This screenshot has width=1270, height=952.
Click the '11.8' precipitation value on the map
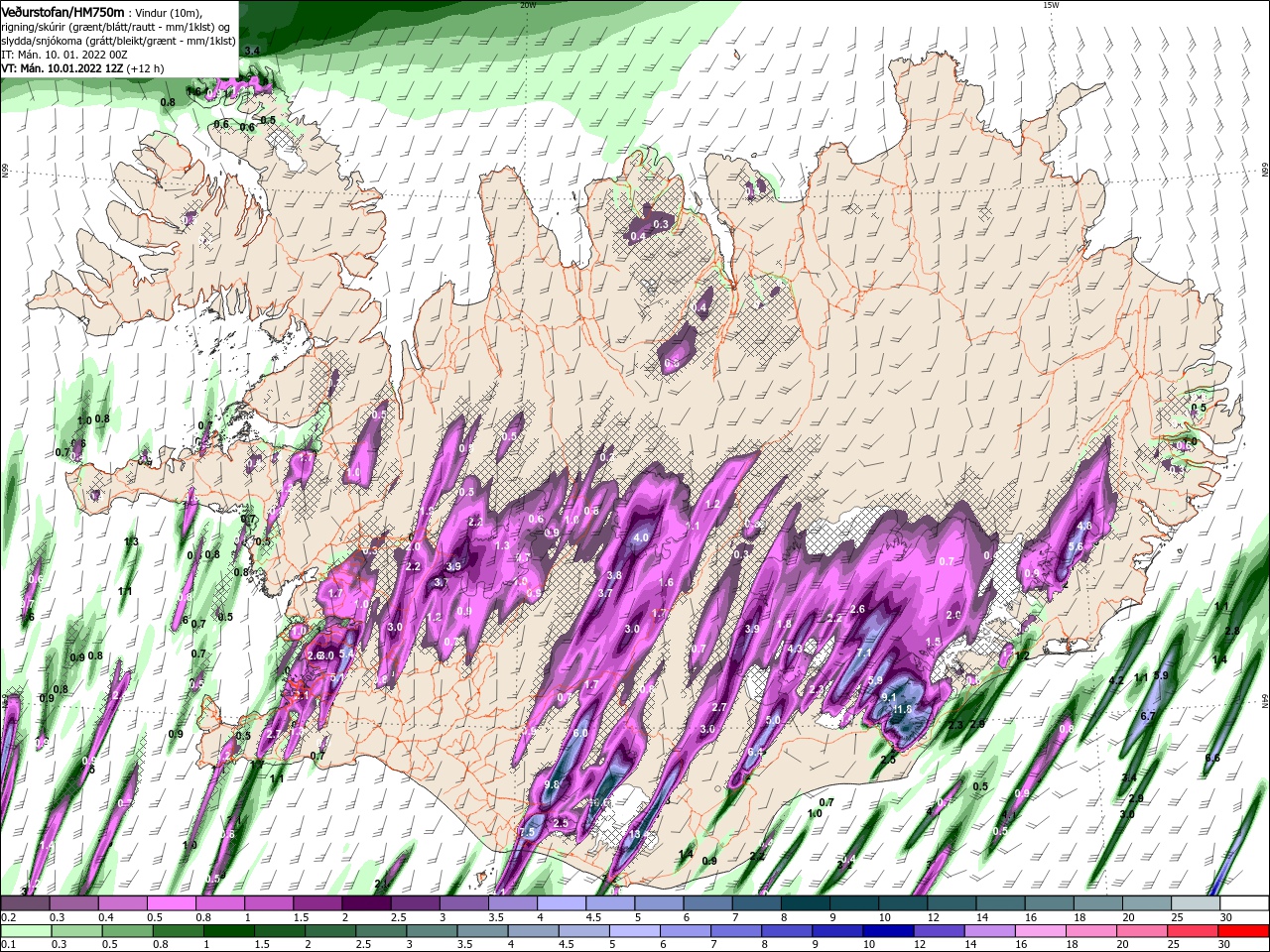tap(903, 709)
